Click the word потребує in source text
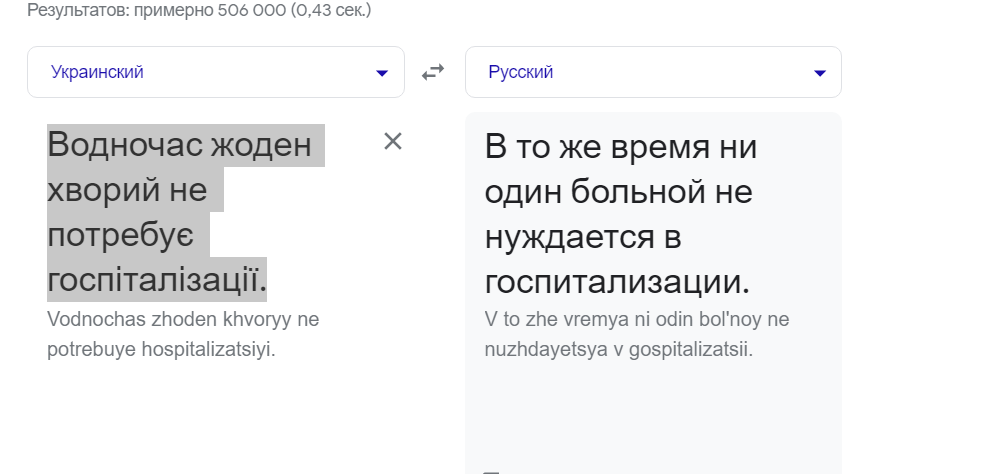 click(121, 235)
